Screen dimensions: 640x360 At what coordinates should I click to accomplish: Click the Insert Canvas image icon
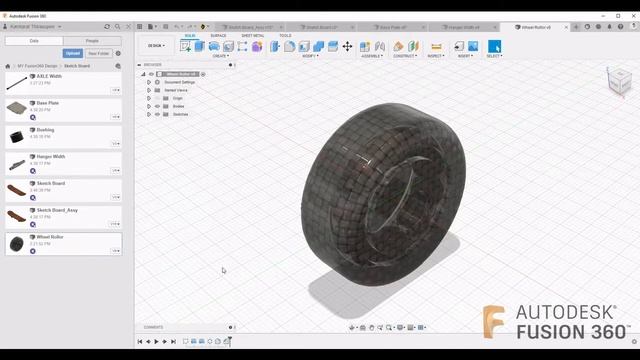pyautogui.click(x=473, y=46)
